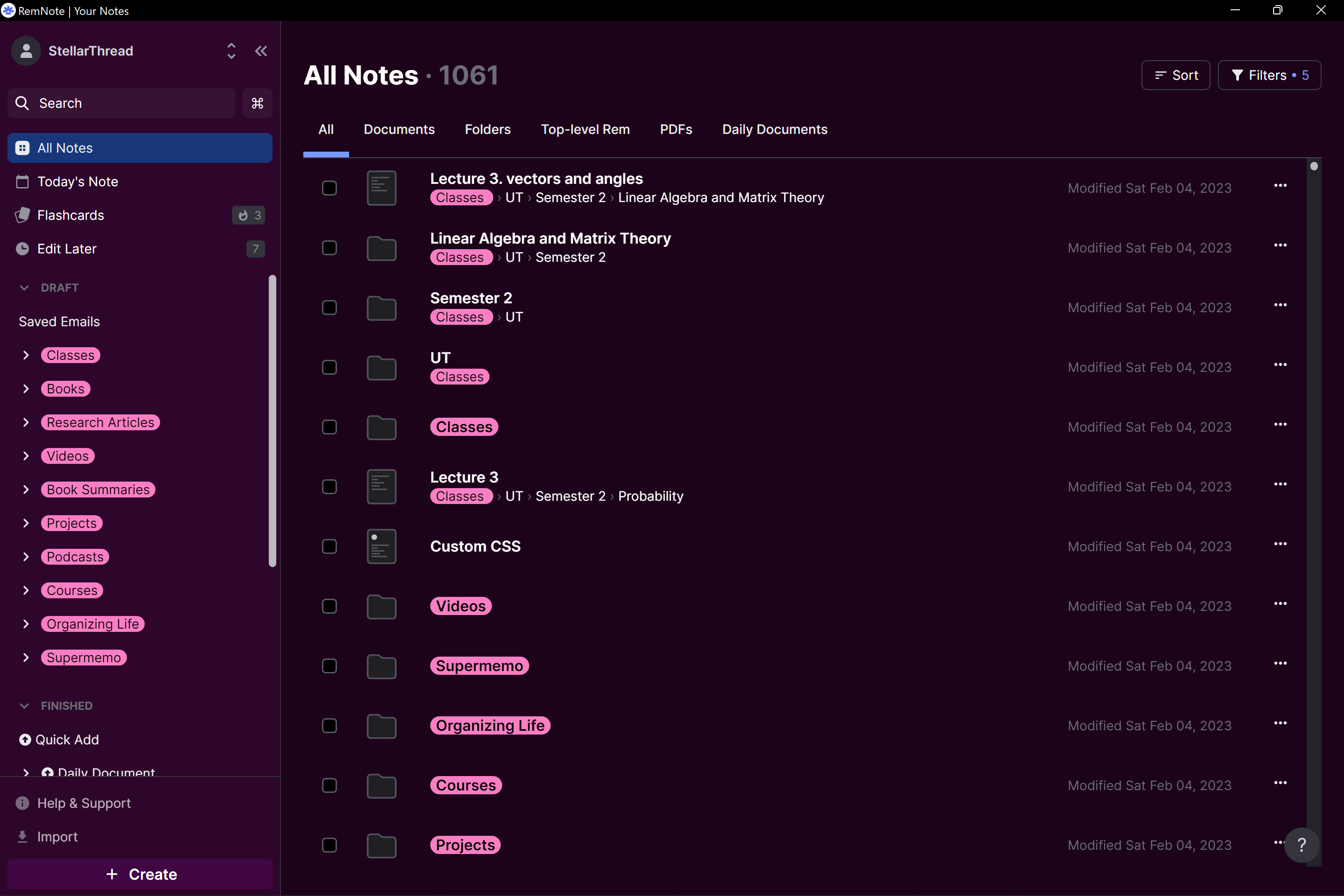Open Organizing Life tag in sidebar
This screenshot has width=1344, height=896.
pos(93,624)
